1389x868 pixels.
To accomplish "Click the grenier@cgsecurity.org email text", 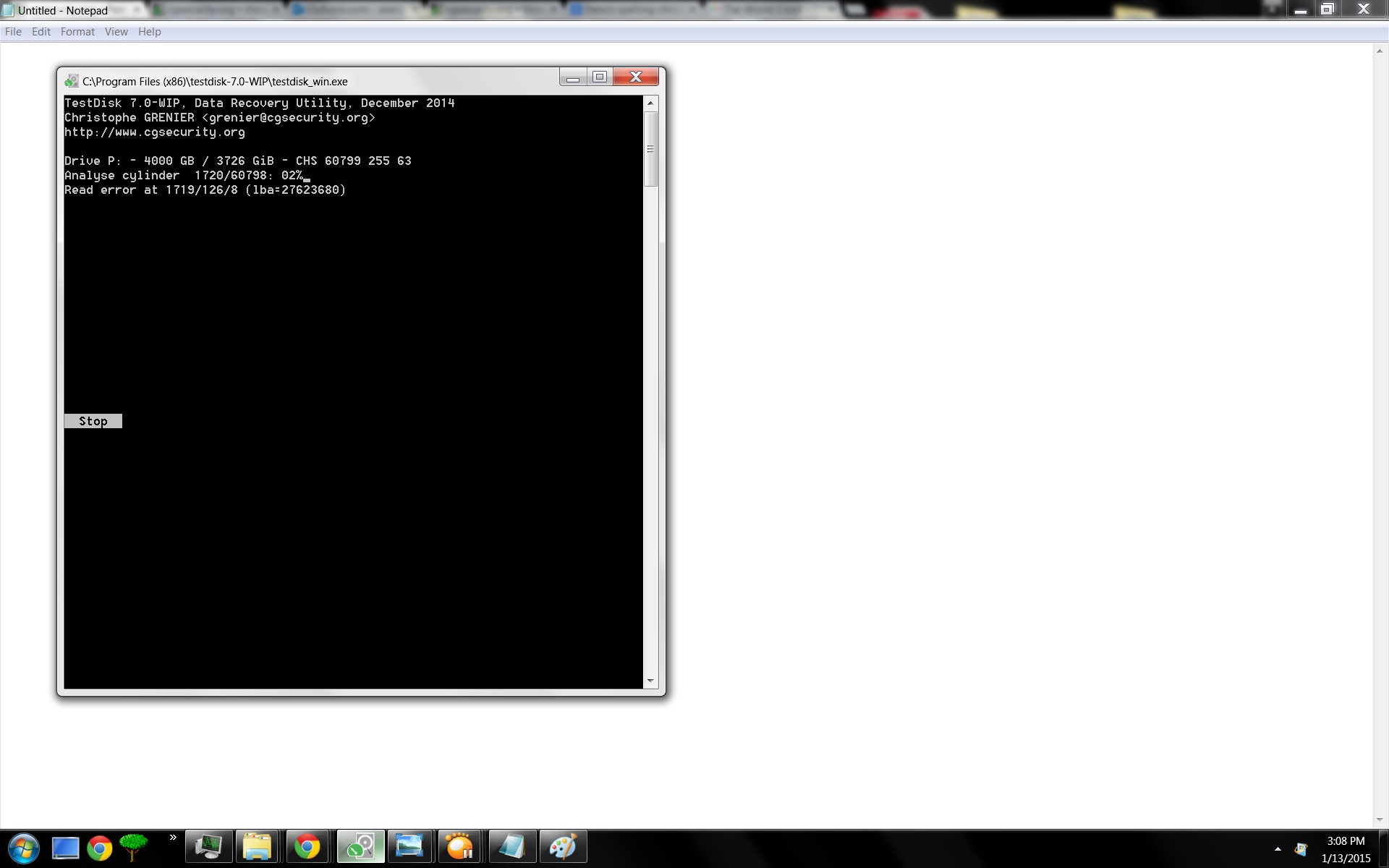I will coord(289,118).
